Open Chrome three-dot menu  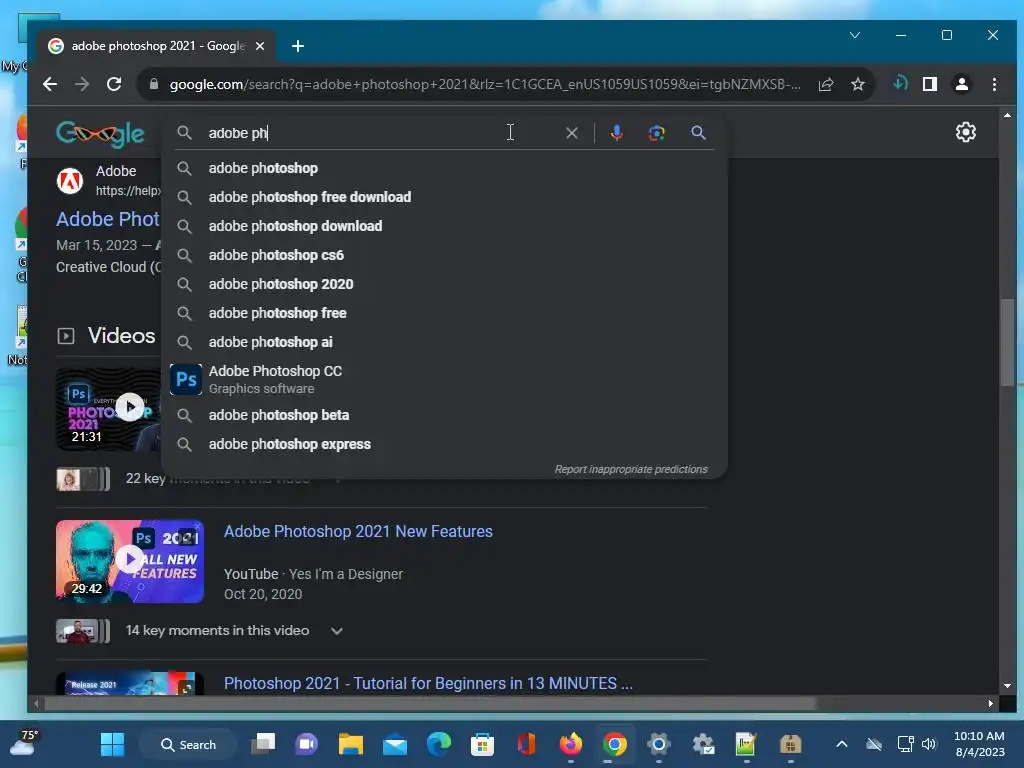coord(994,84)
